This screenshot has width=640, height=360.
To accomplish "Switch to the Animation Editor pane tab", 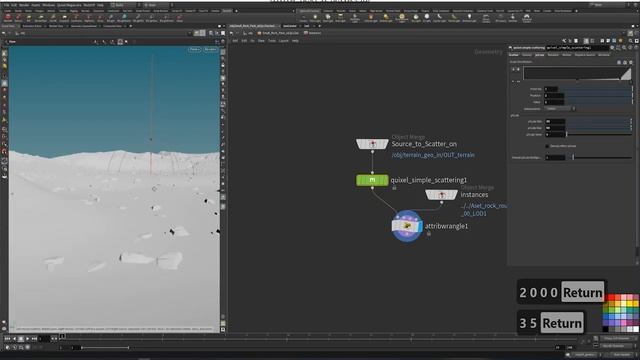I will [32, 26].
